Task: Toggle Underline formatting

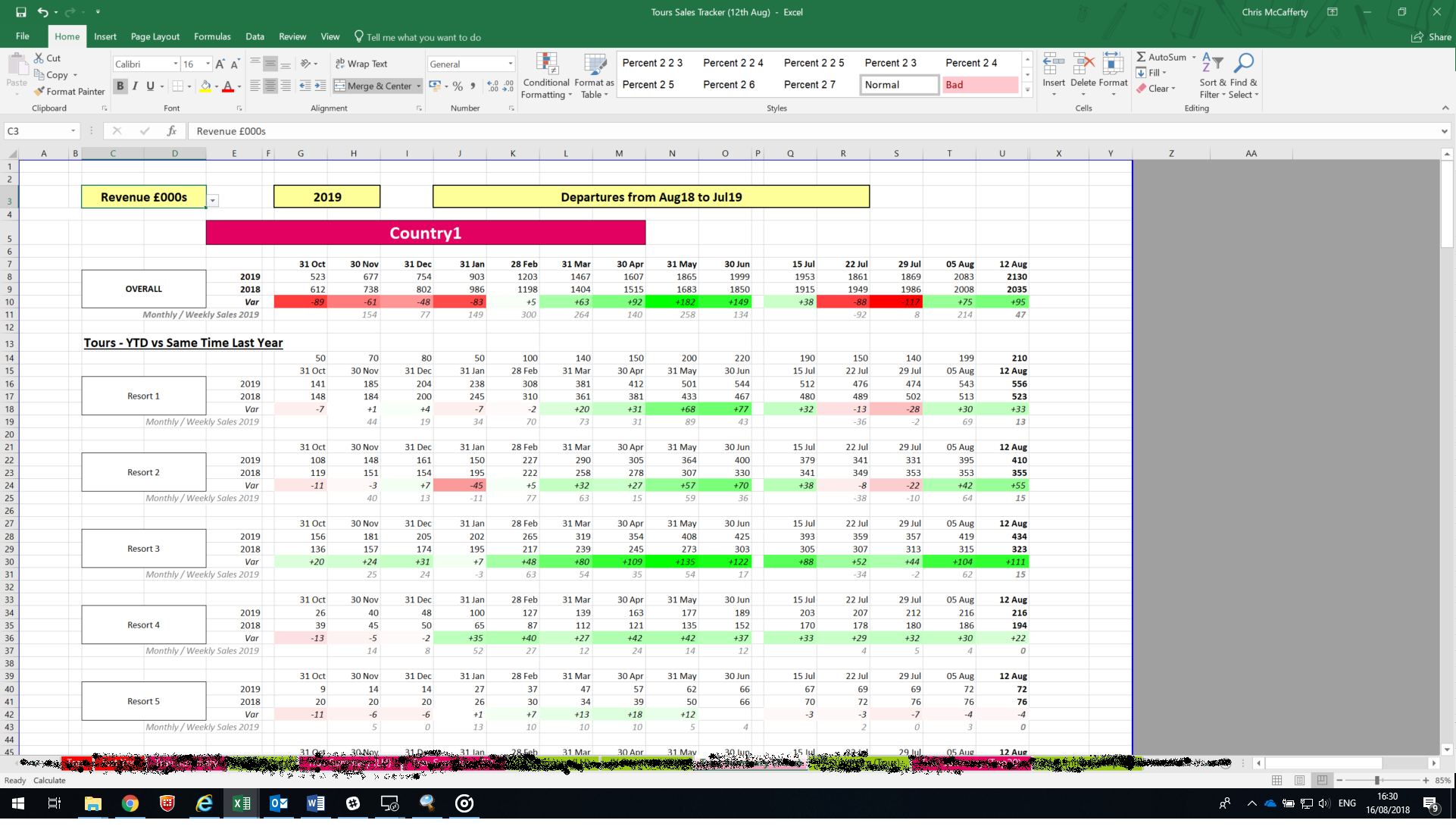Action: [x=150, y=86]
